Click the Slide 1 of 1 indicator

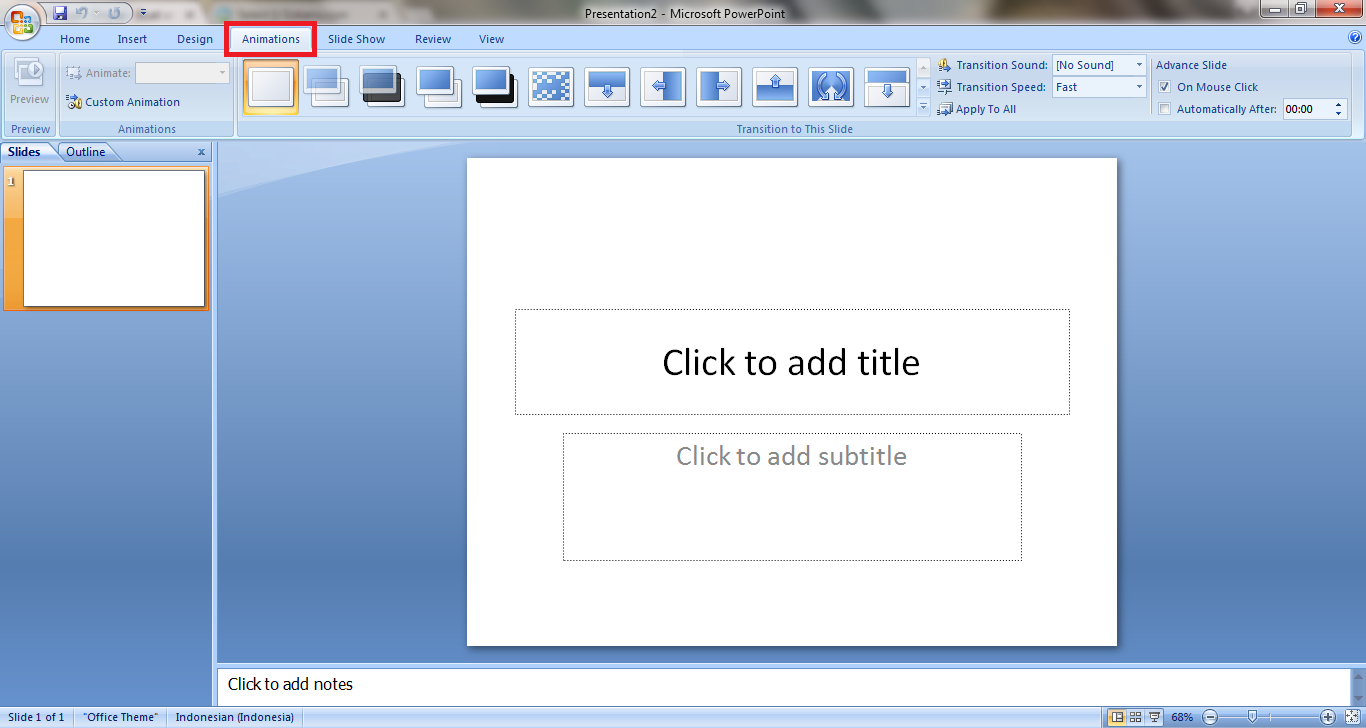click(36, 717)
